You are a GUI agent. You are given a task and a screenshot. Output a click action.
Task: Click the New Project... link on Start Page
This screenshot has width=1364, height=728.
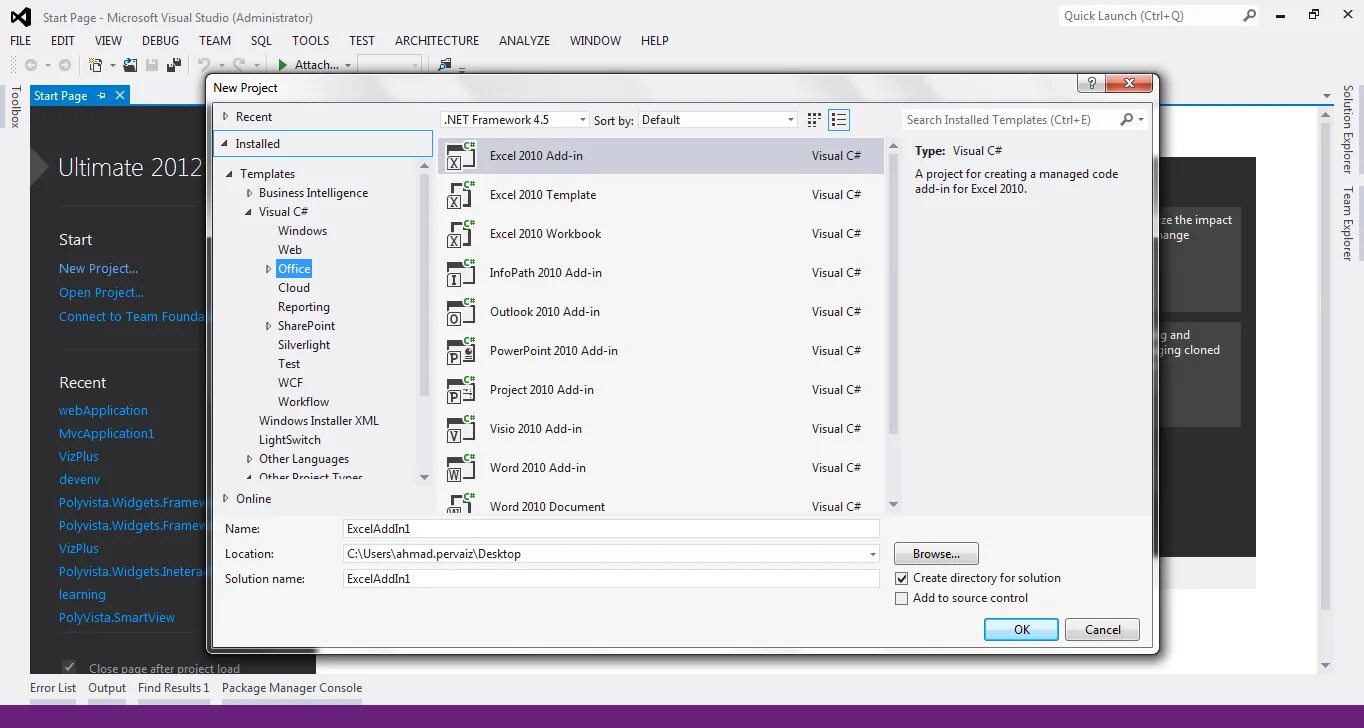98,269
